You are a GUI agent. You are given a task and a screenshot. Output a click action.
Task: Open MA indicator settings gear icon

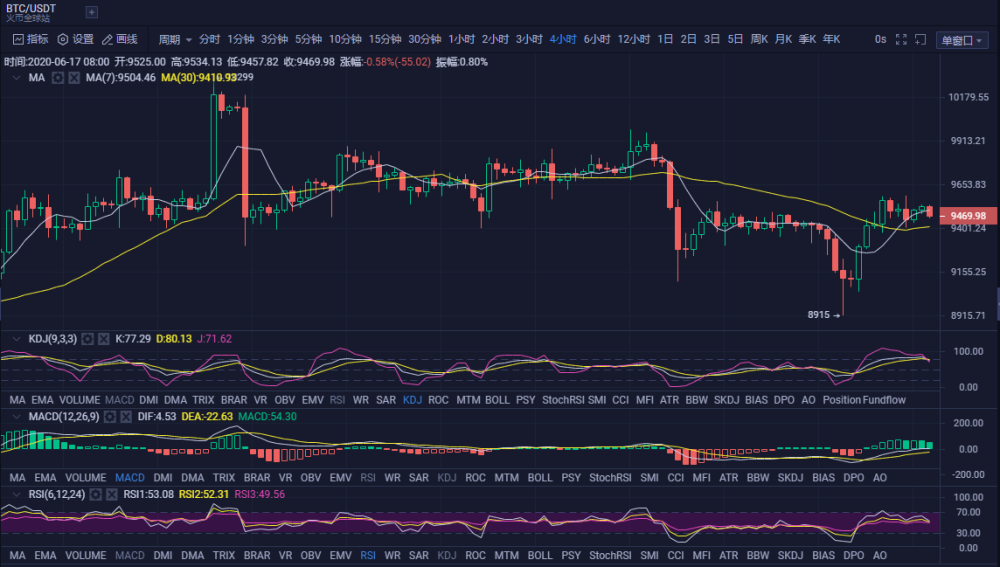(x=57, y=78)
